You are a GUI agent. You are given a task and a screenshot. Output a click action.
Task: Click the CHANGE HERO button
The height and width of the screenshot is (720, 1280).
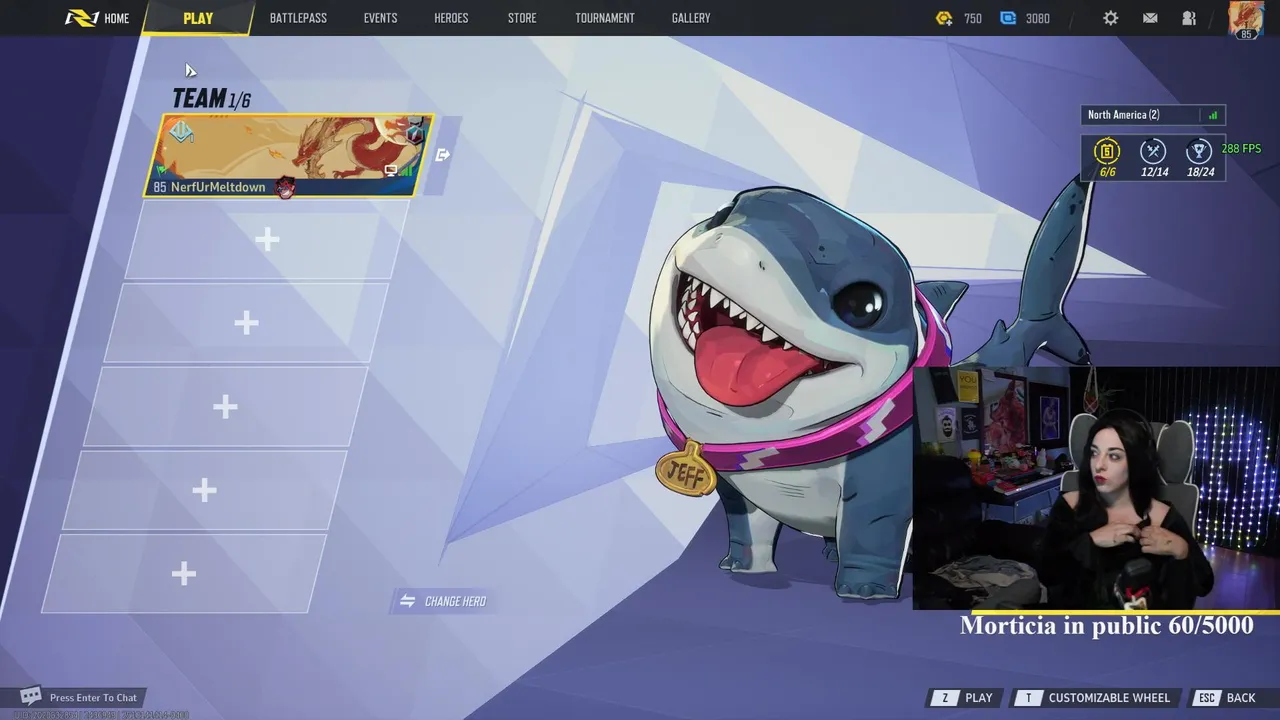tap(443, 601)
